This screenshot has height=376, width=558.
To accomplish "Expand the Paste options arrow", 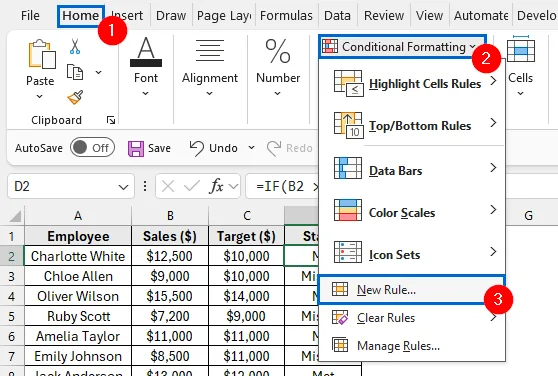I will pyautogui.click(x=40, y=96).
